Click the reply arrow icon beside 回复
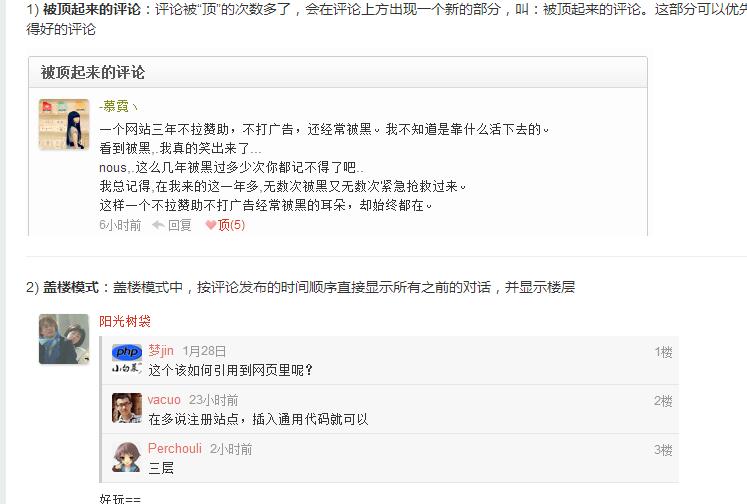Image resolution: width=747 pixels, height=504 pixels. (x=158, y=225)
